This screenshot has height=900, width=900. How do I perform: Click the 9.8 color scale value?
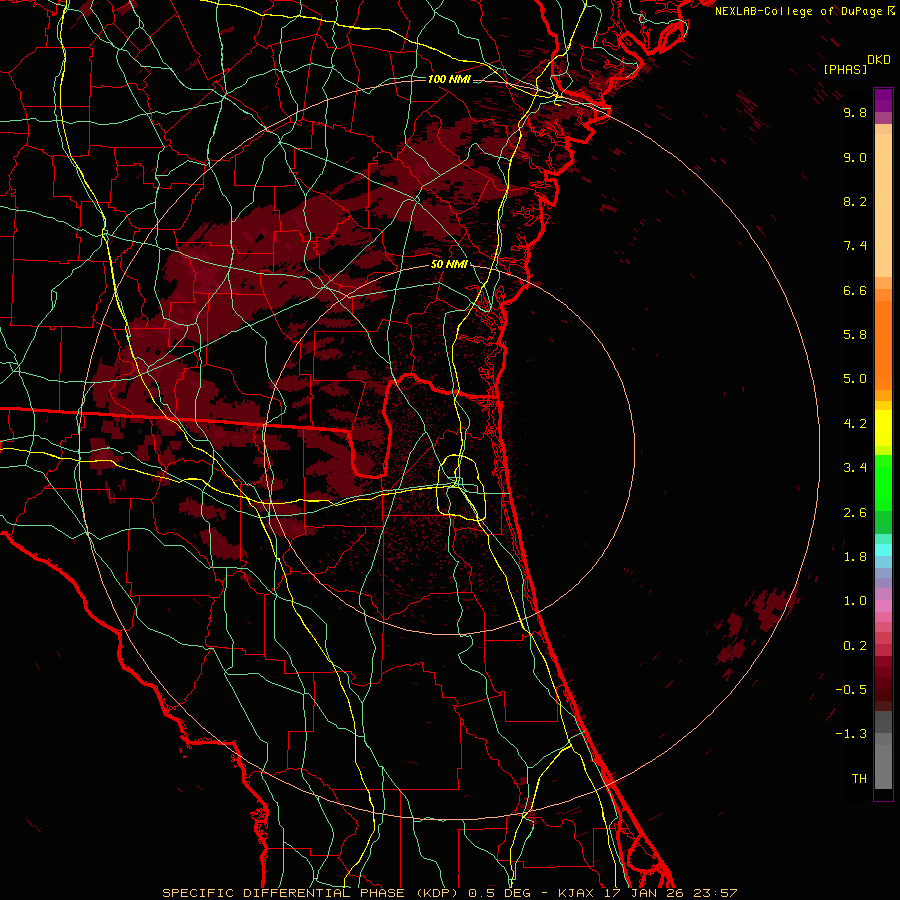coord(855,112)
